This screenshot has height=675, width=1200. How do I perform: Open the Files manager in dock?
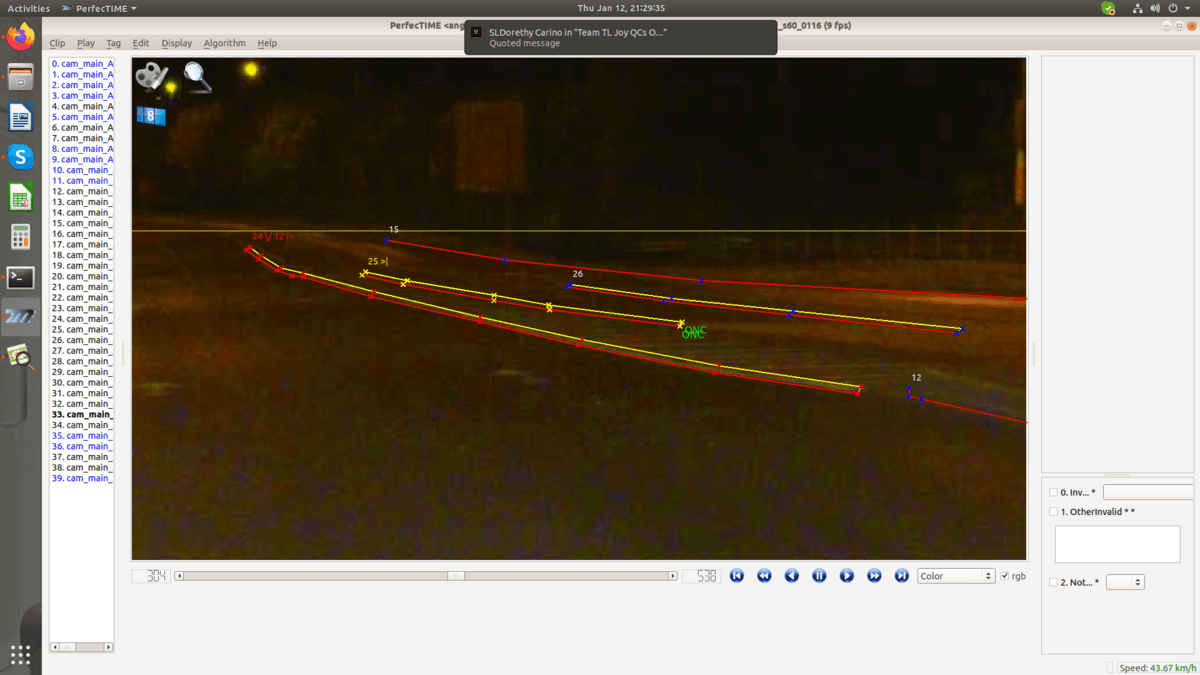(x=20, y=78)
